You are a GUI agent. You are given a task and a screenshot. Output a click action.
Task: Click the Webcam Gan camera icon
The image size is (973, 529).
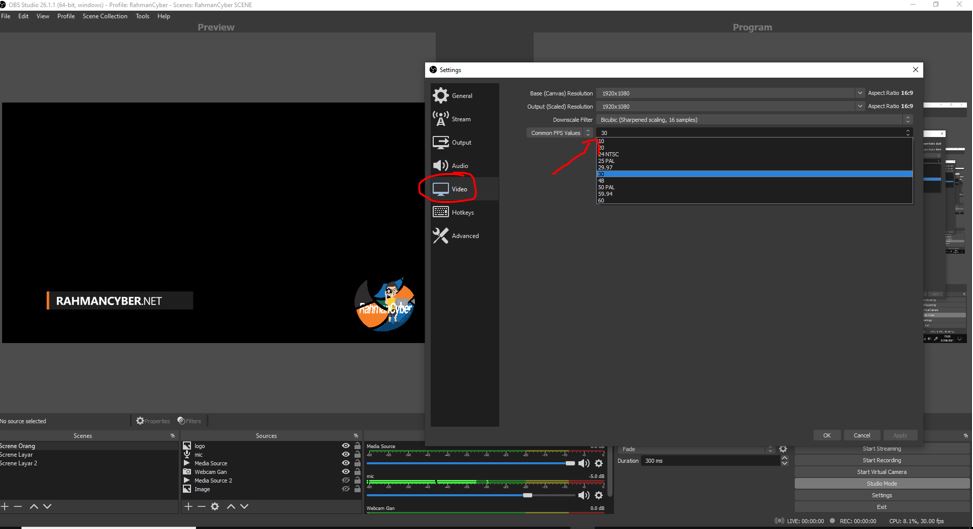point(187,472)
